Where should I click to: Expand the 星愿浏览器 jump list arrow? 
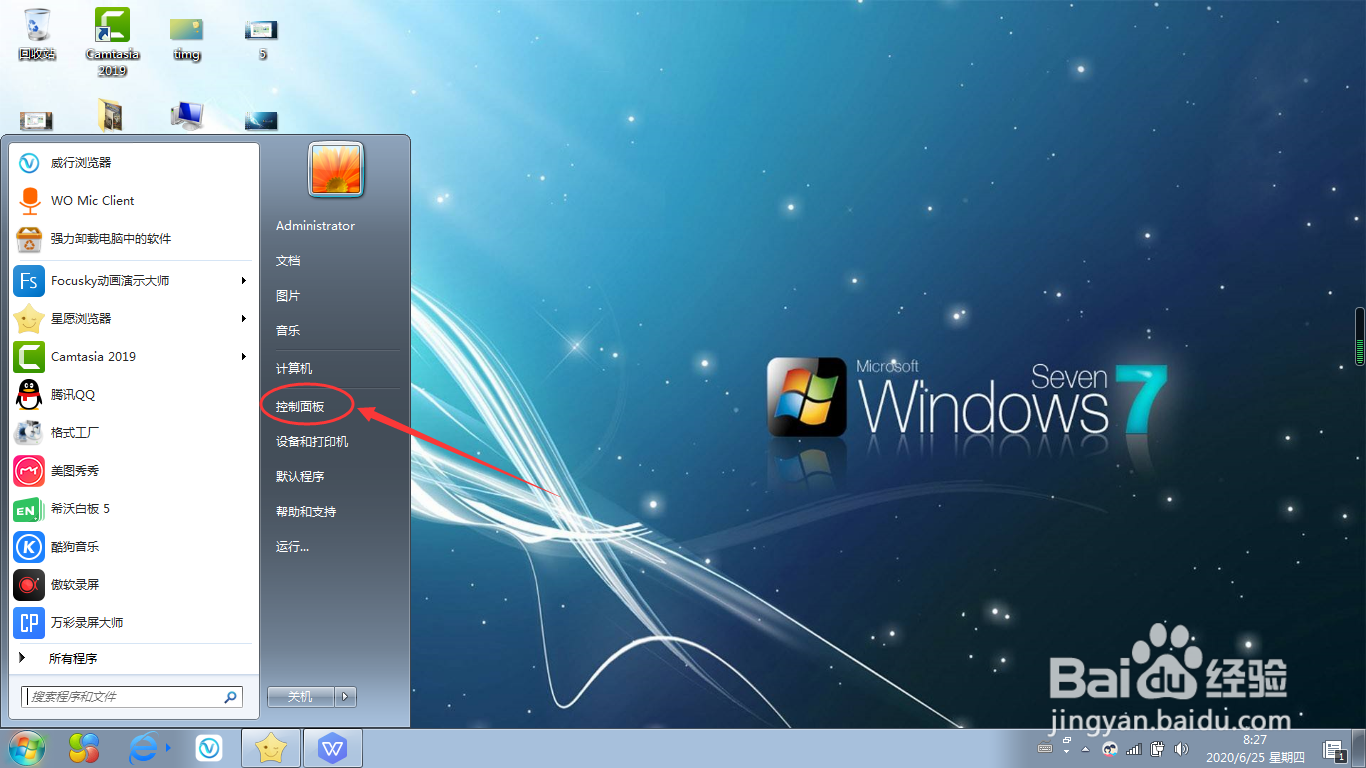pos(244,319)
